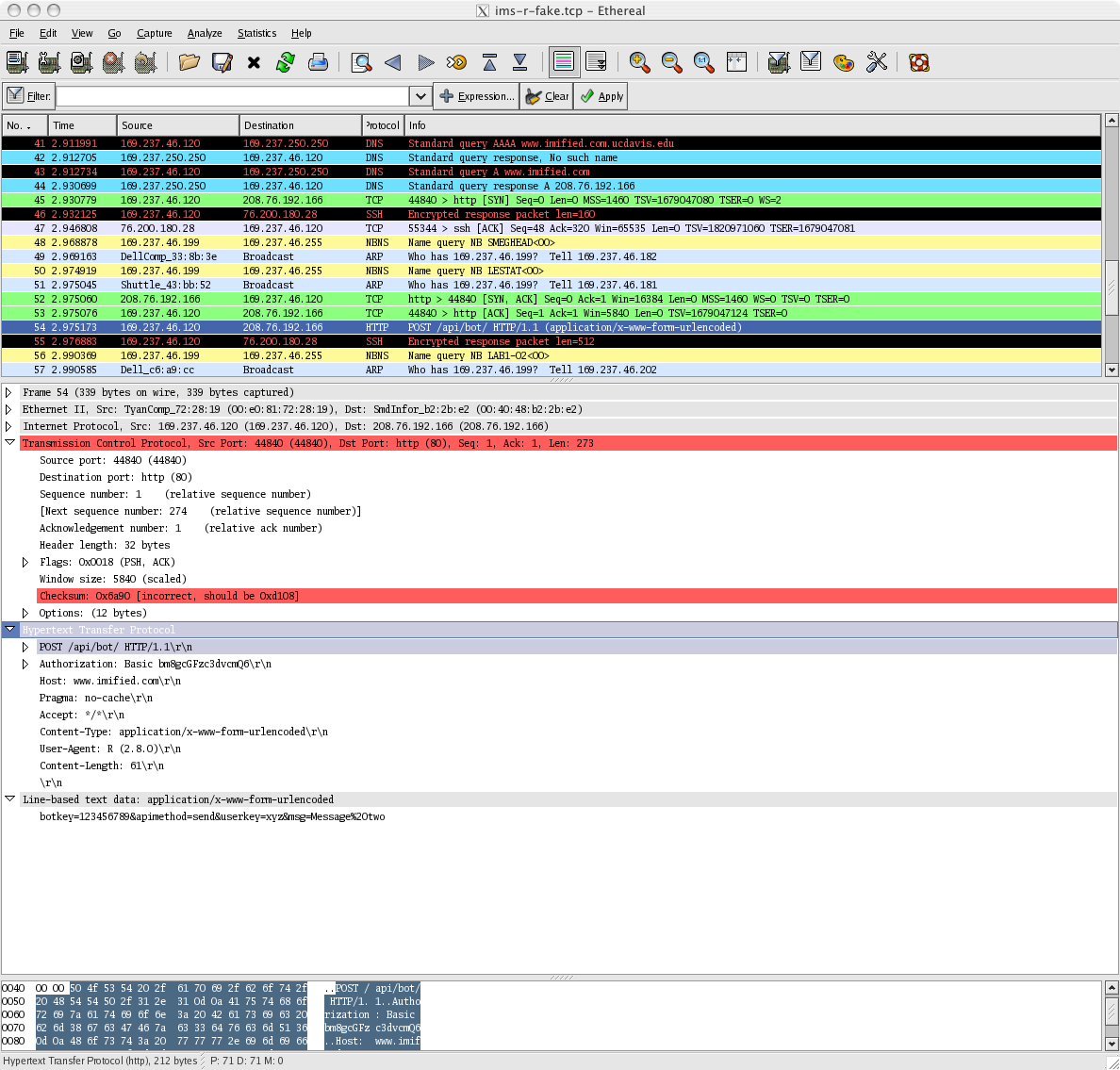
Task: Collapse the Line-based text data section
Action: point(10,799)
